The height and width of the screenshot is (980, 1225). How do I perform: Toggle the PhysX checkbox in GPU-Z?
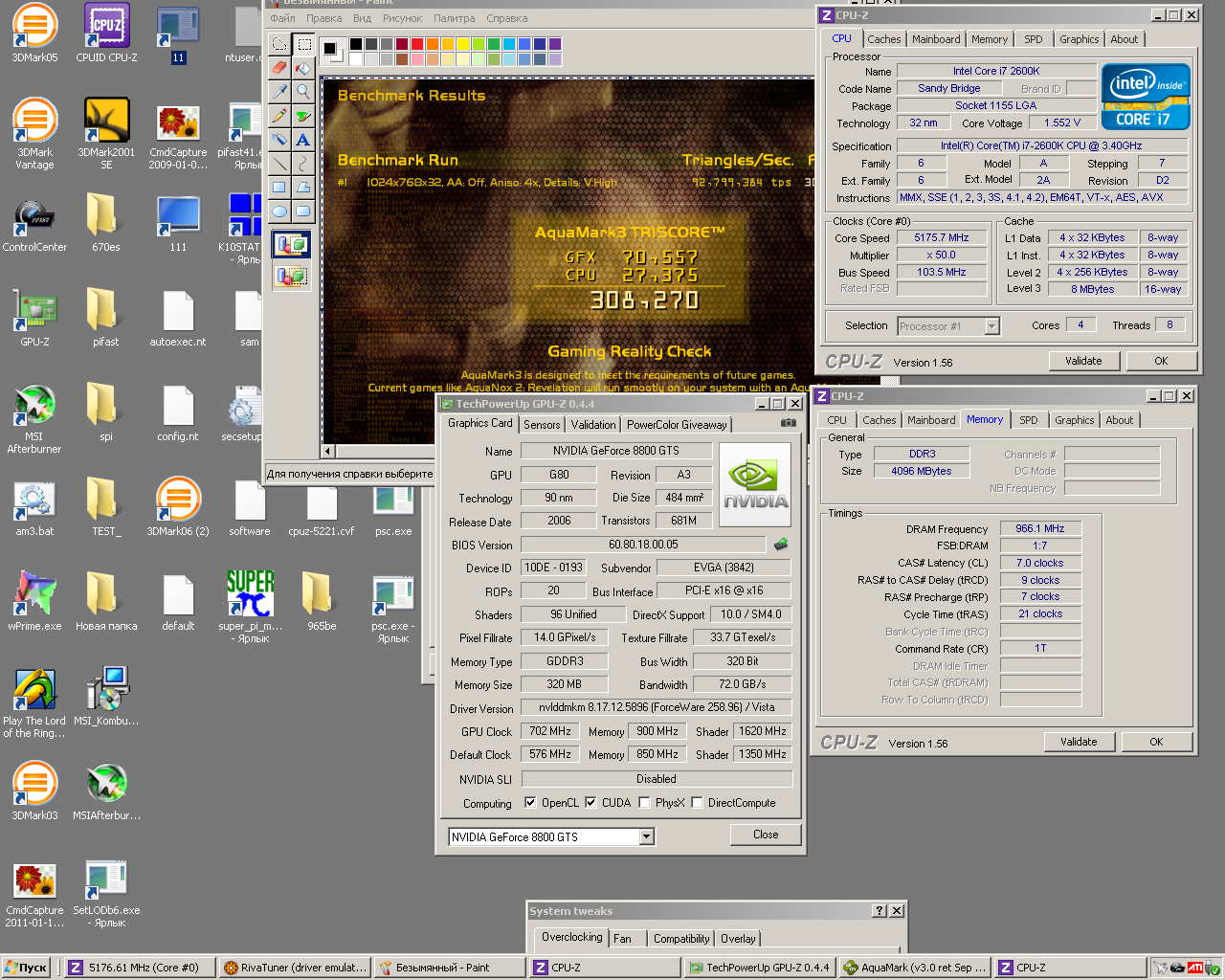point(644,803)
